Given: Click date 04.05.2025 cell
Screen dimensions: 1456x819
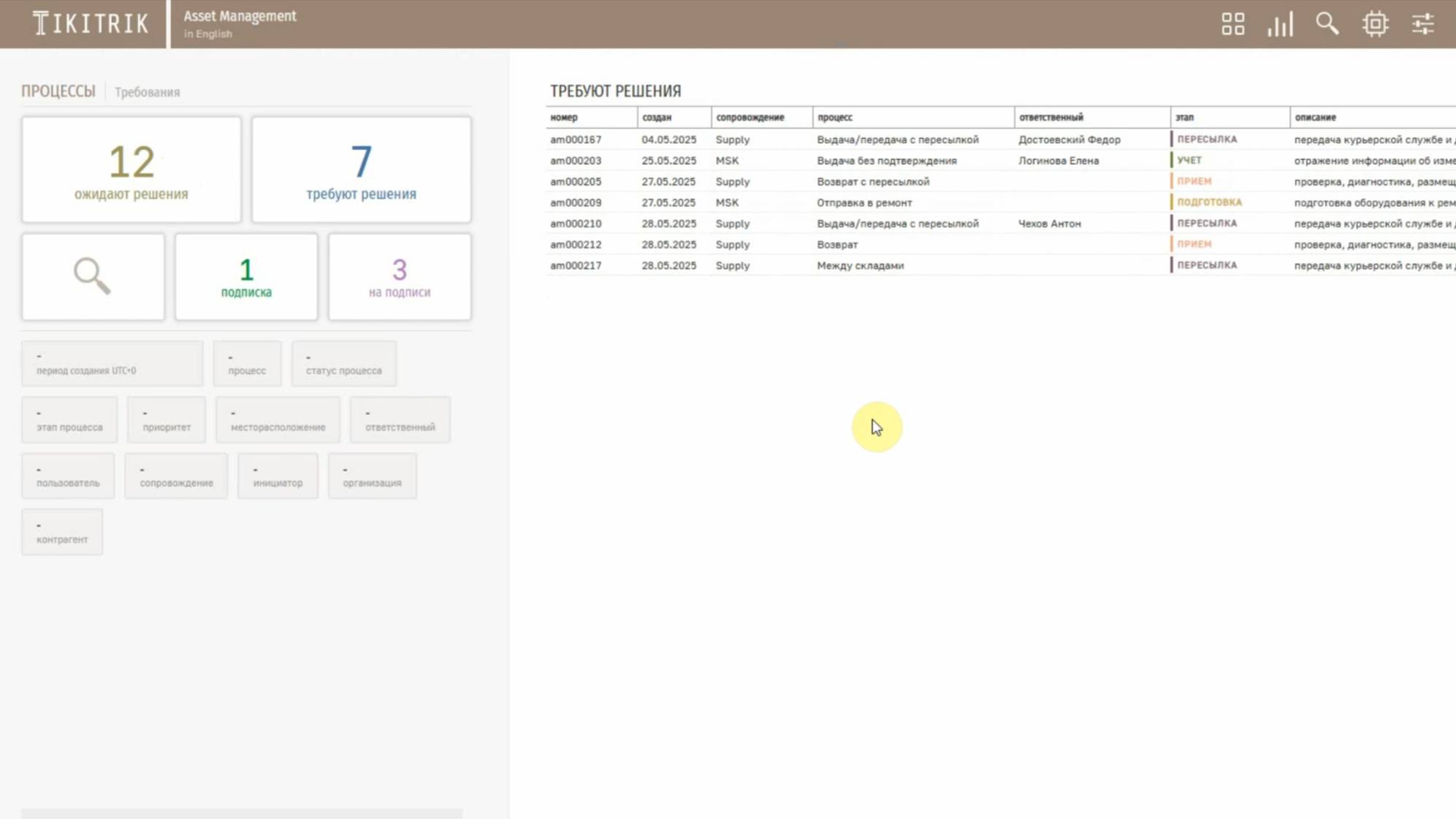Looking at the screenshot, I should point(668,140).
